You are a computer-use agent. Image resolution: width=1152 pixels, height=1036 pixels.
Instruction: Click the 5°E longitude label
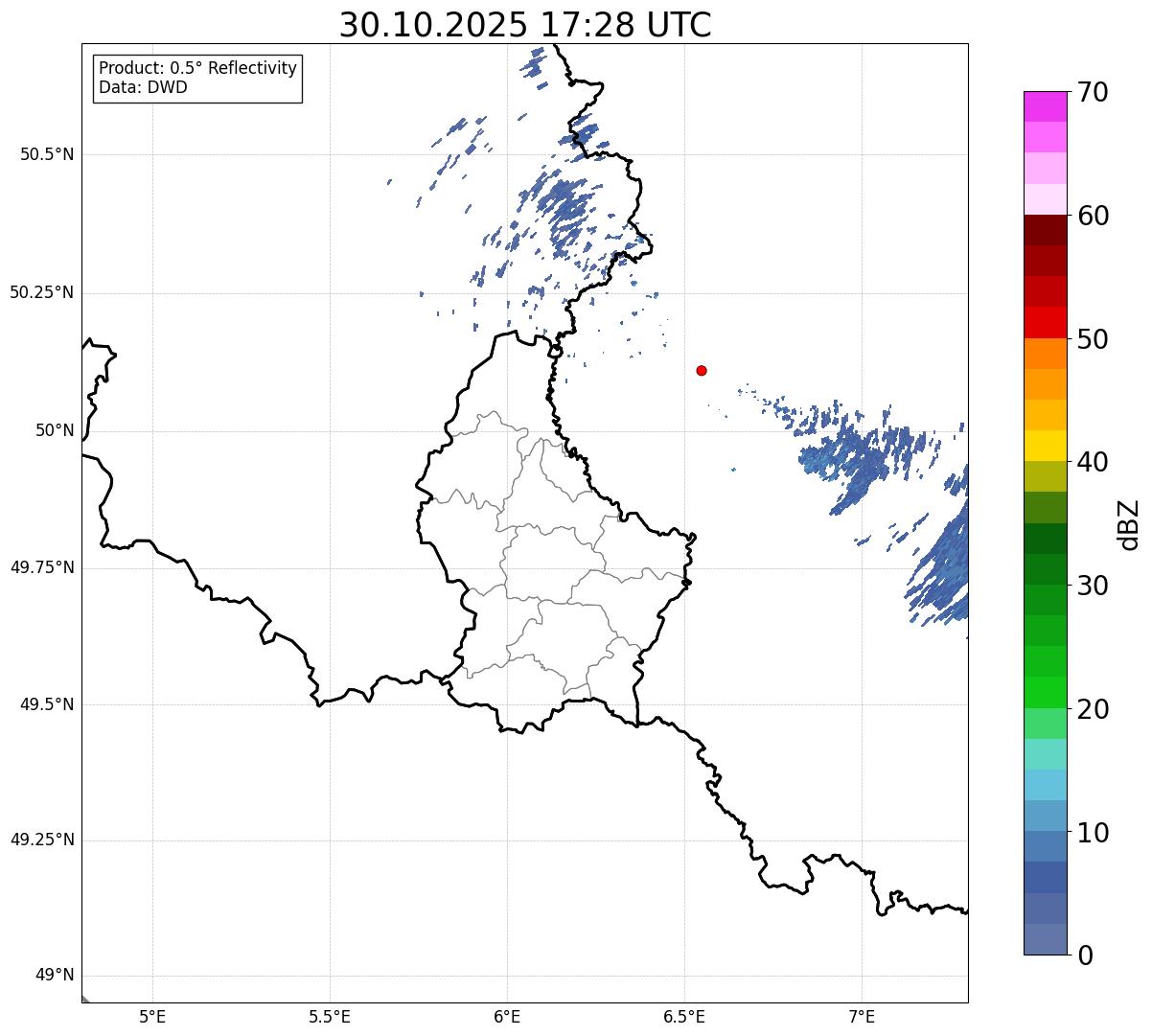point(152,1017)
